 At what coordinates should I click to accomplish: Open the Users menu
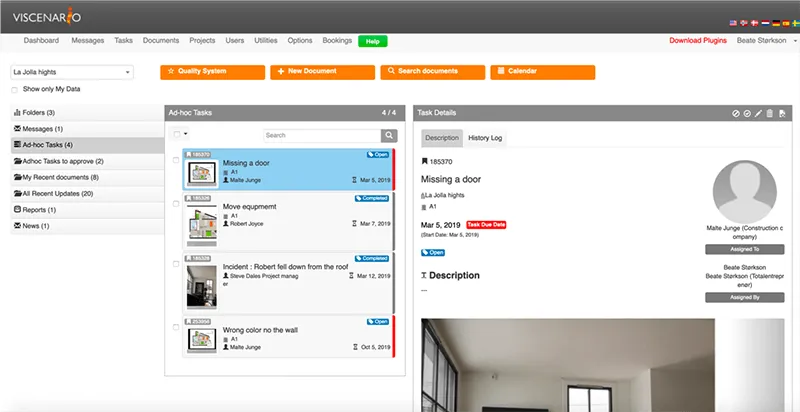point(235,40)
